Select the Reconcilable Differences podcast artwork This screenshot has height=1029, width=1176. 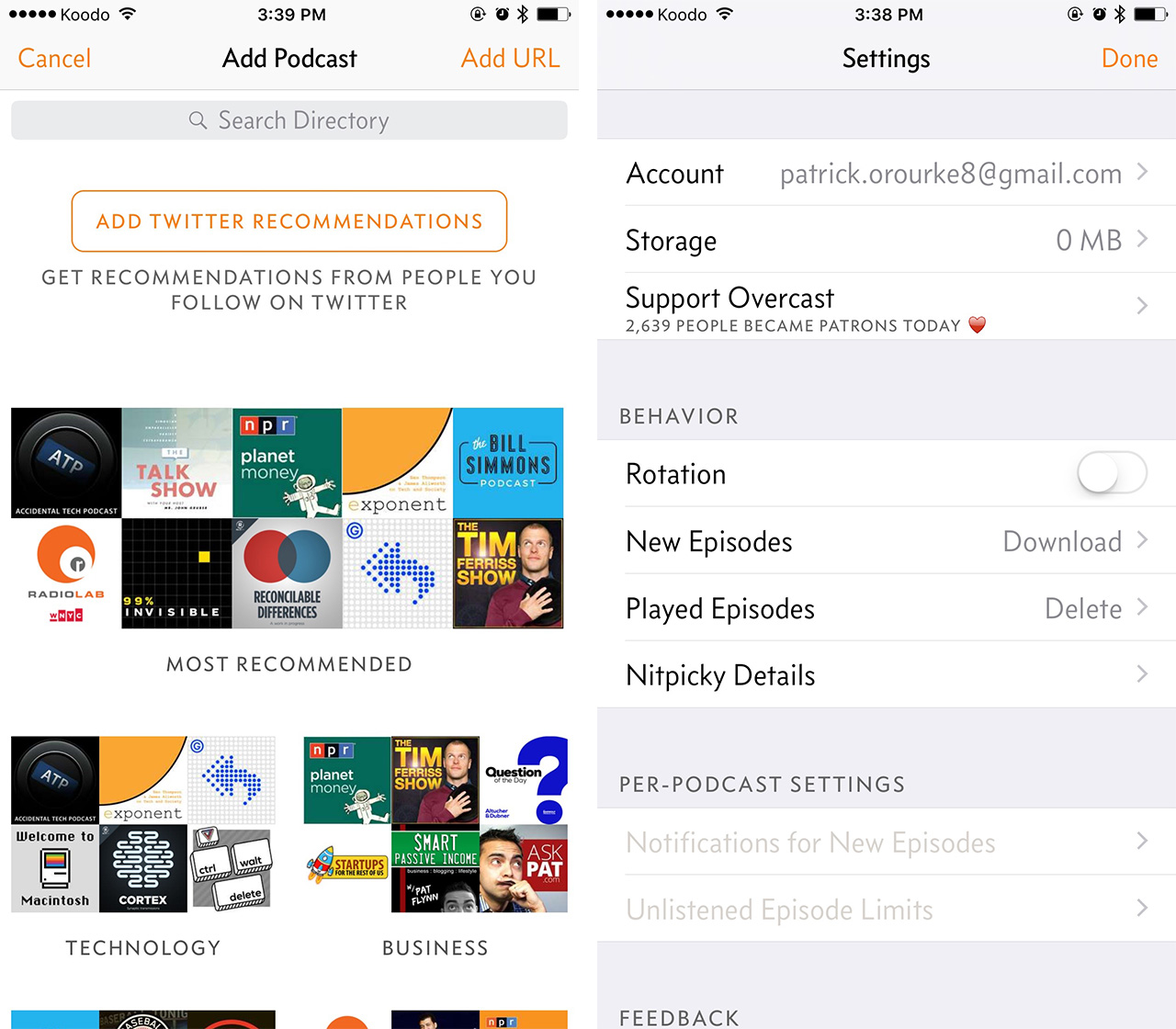[x=287, y=573]
